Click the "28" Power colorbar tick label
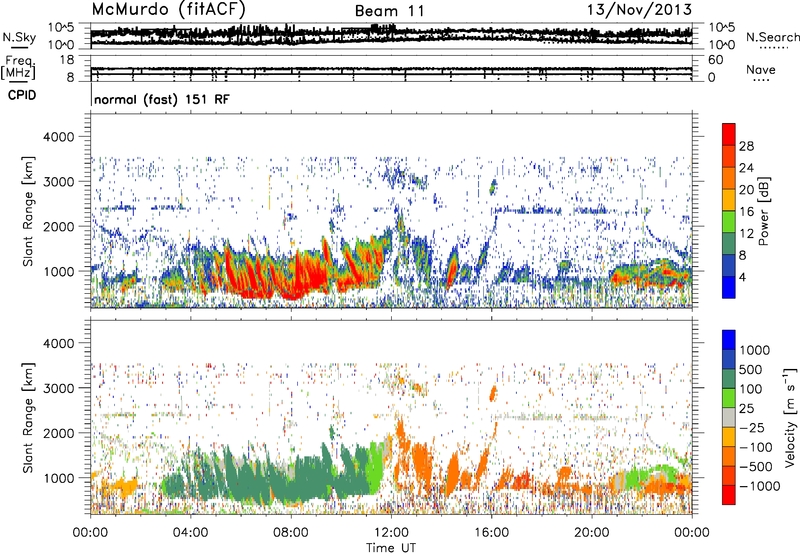 (746, 146)
